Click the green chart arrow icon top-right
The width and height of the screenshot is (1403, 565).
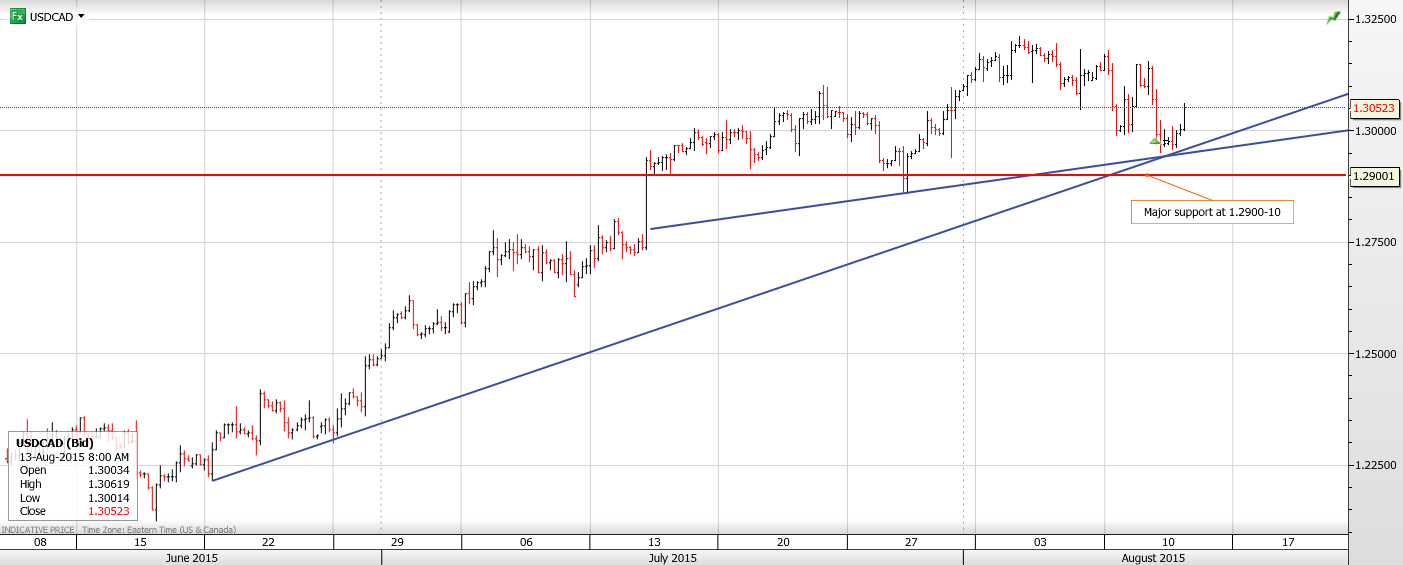[x=1333, y=18]
